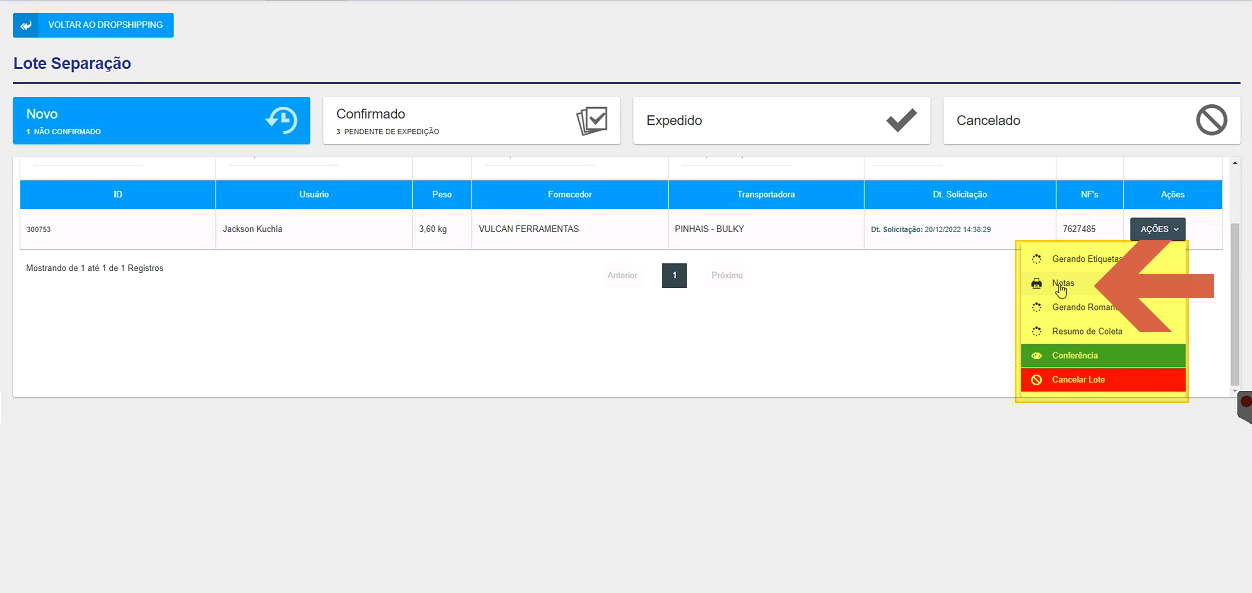1252x593 pixels.
Task: Go to page 1 in pagination
Action: (x=674, y=275)
